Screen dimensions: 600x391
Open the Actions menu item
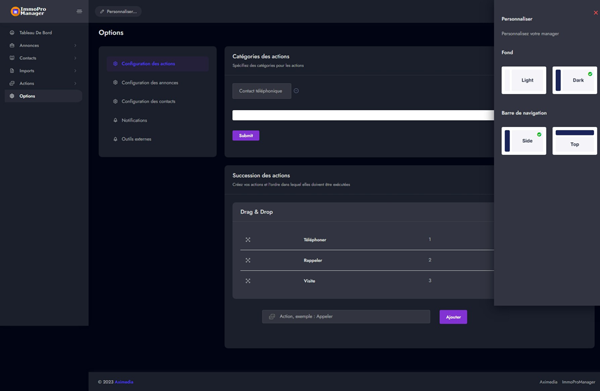tap(43, 83)
